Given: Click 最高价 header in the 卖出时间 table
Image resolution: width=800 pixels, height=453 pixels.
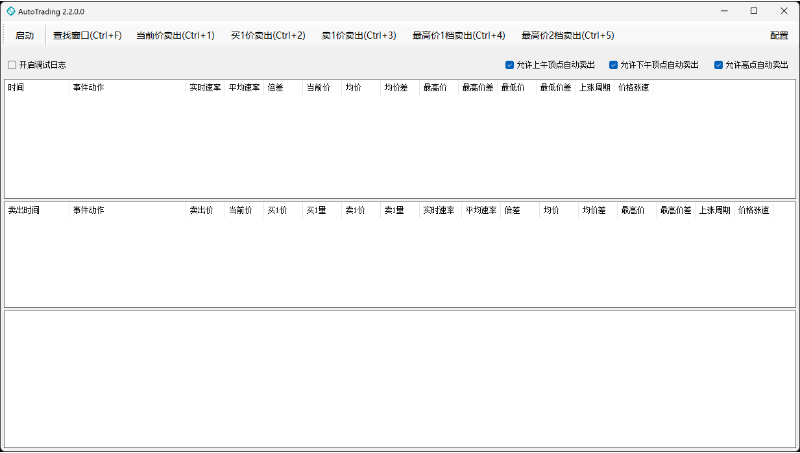Looking at the screenshot, I should [x=637, y=210].
